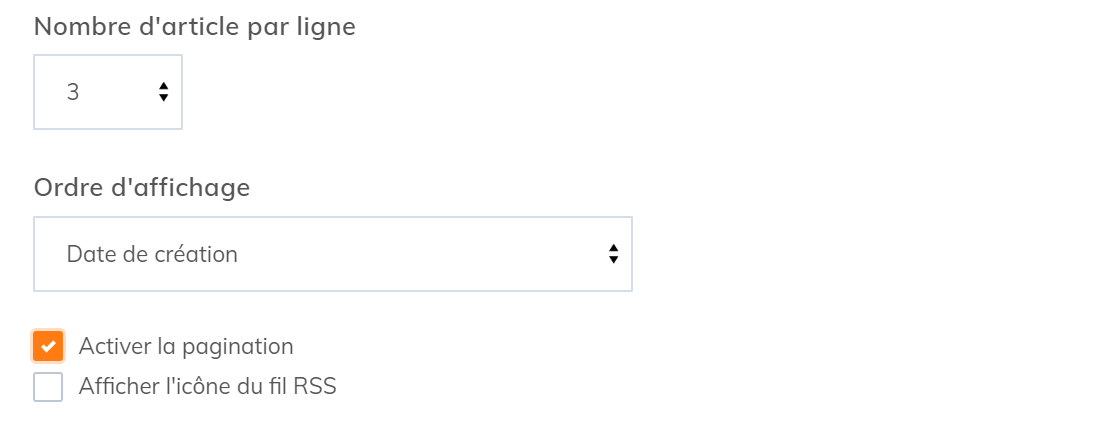Click the arrows icon in articles-per-line select
1093x426 pixels.
tap(163, 93)
